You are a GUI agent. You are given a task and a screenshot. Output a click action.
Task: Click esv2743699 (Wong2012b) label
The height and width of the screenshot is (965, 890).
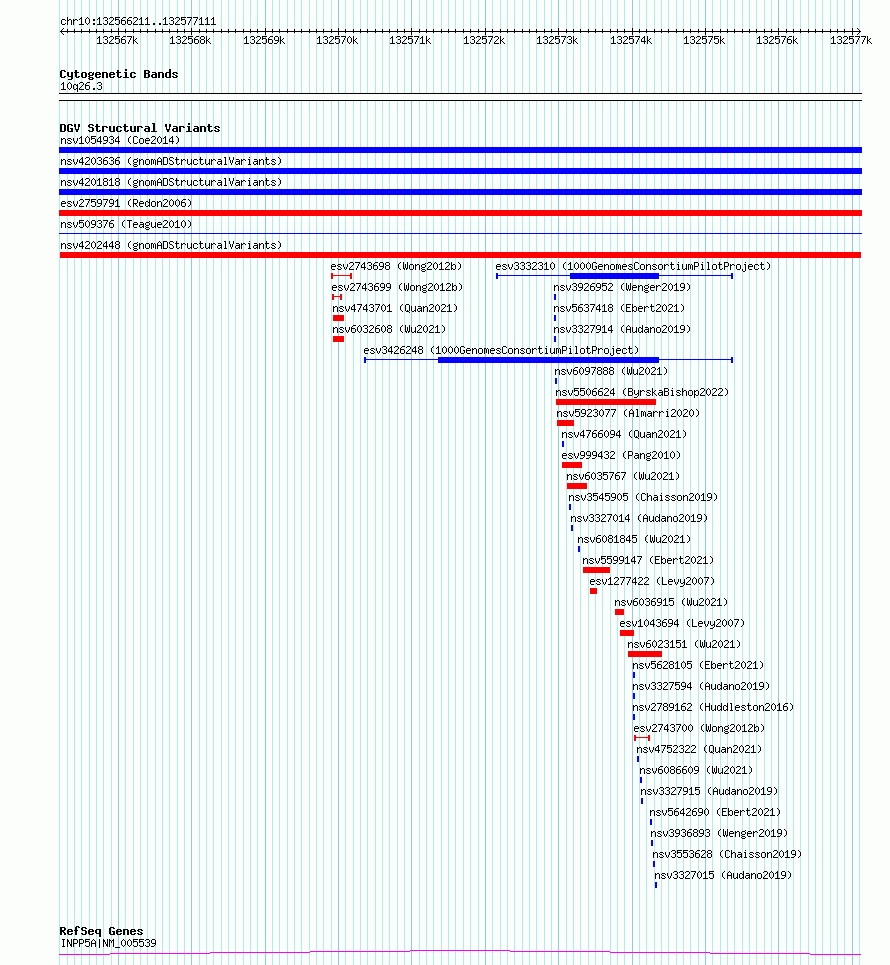(397, 287)
